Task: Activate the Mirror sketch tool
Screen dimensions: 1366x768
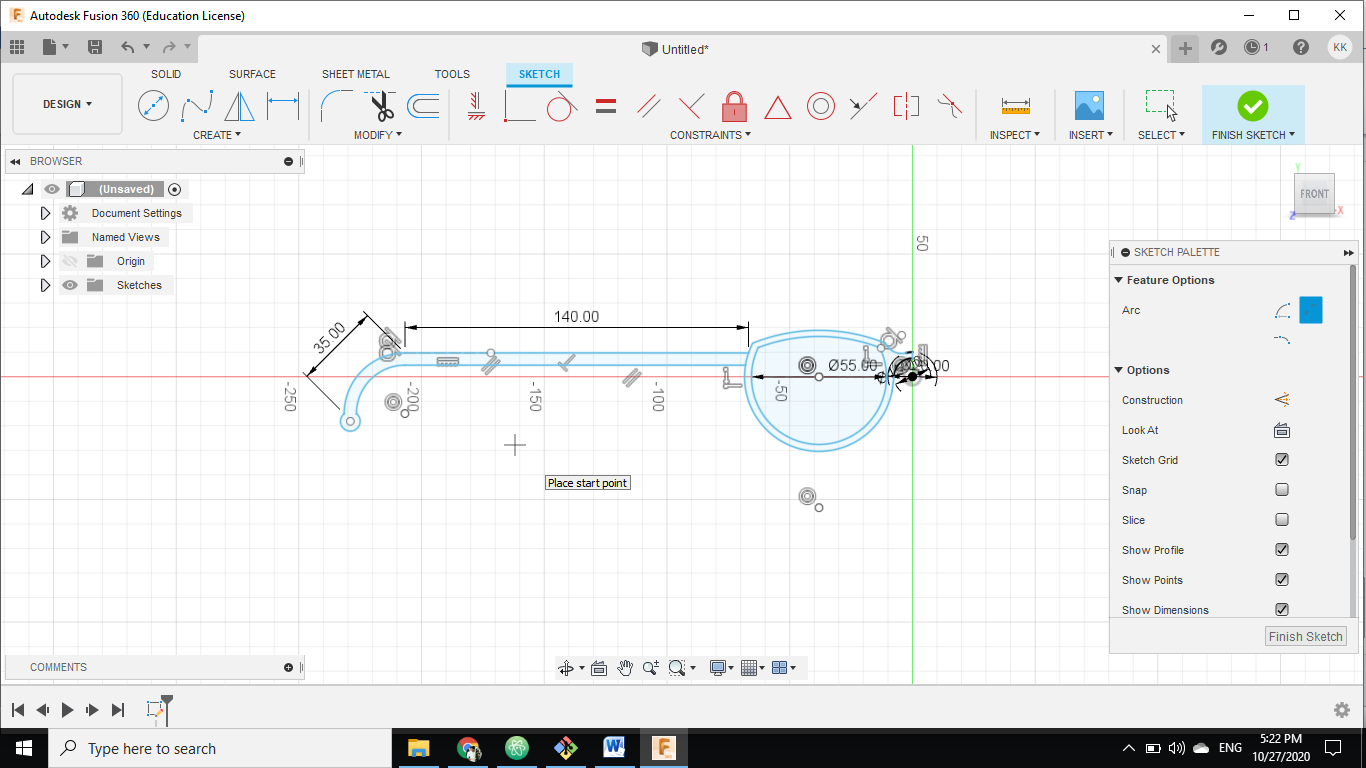Action: [239, 105]
